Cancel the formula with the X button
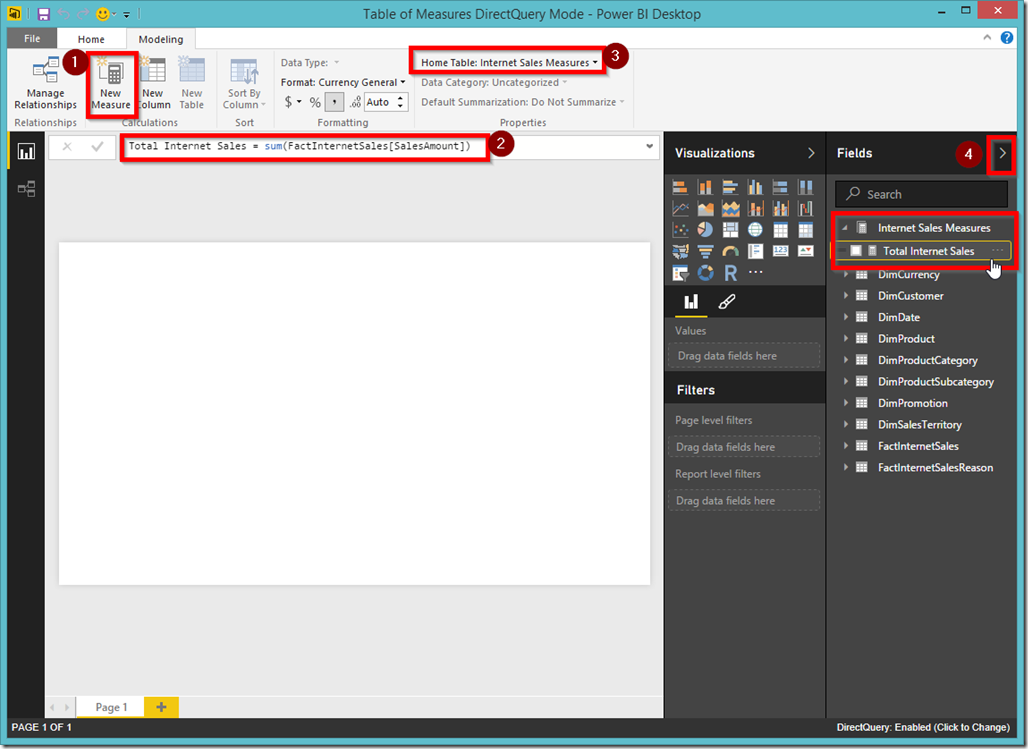The width and height of the screenshot is (1028, 749). (x=67, y=146)
